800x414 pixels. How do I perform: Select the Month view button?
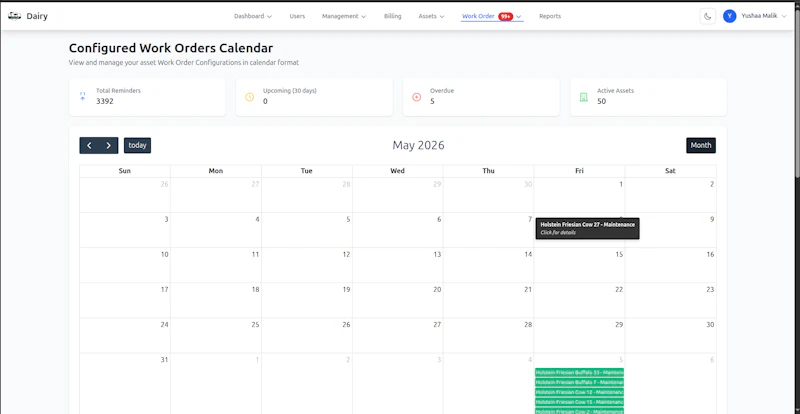(701, 145)
